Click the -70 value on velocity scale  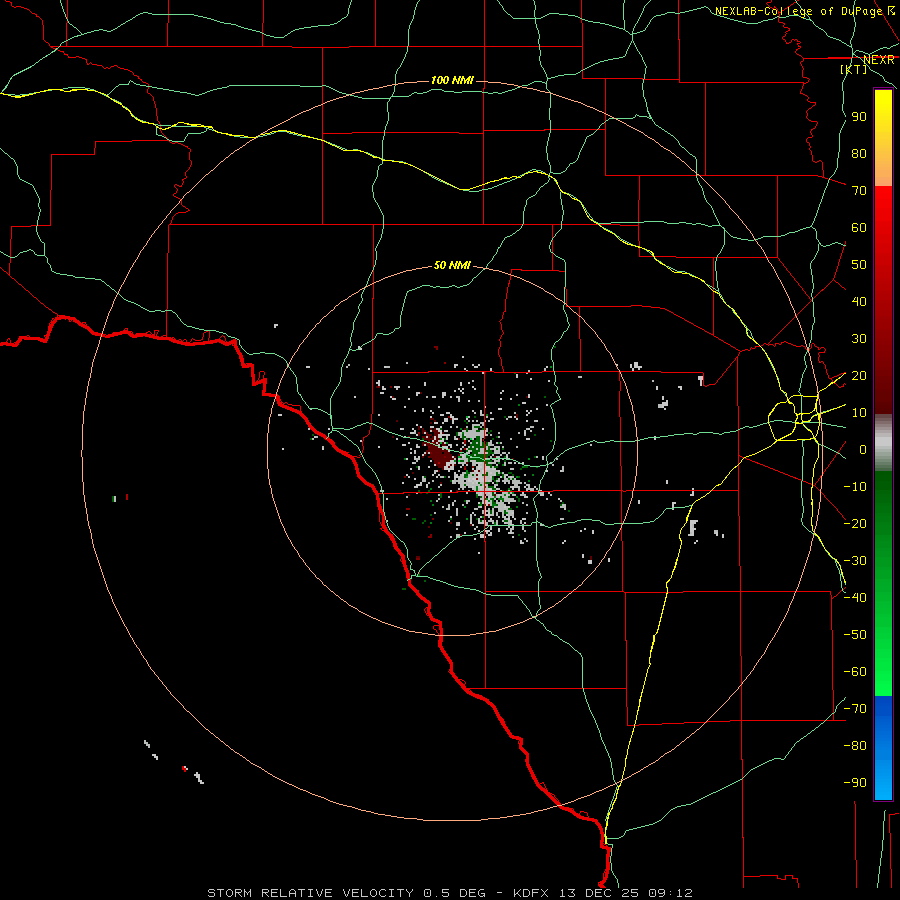point(855,709)
